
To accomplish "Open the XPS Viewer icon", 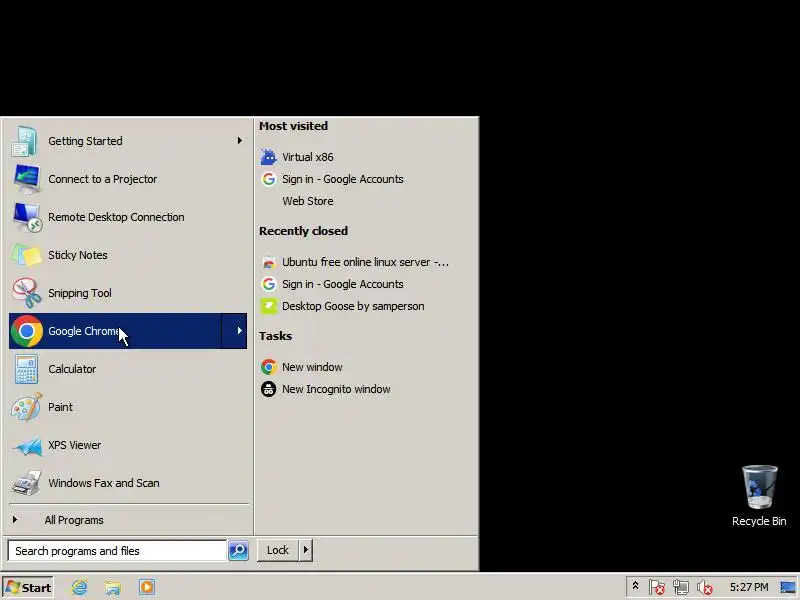I will point(27,445).
